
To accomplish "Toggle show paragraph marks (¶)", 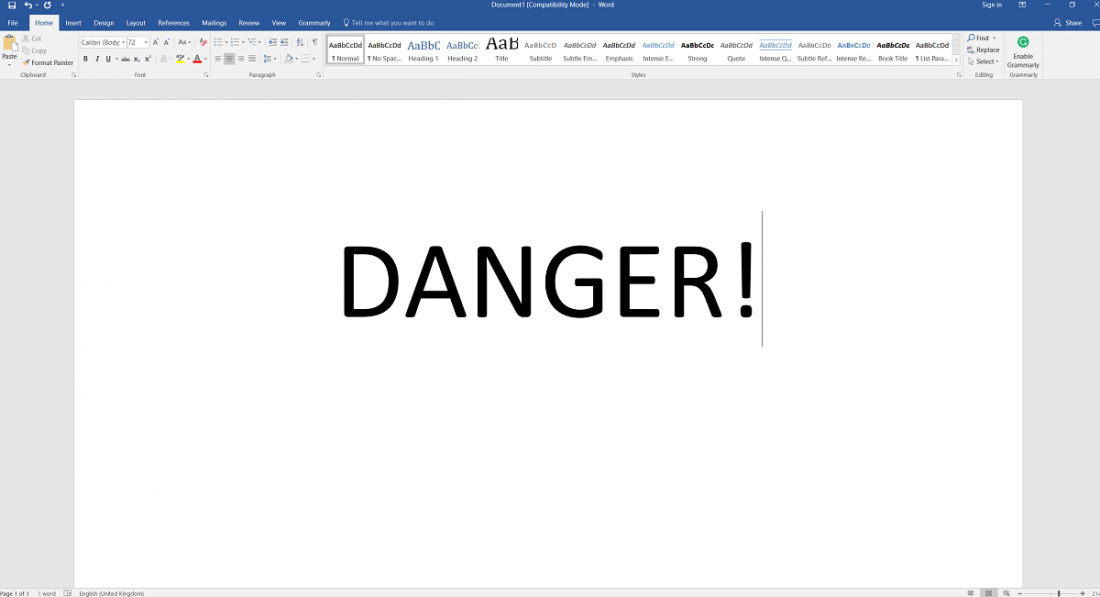I will [314, 42].
